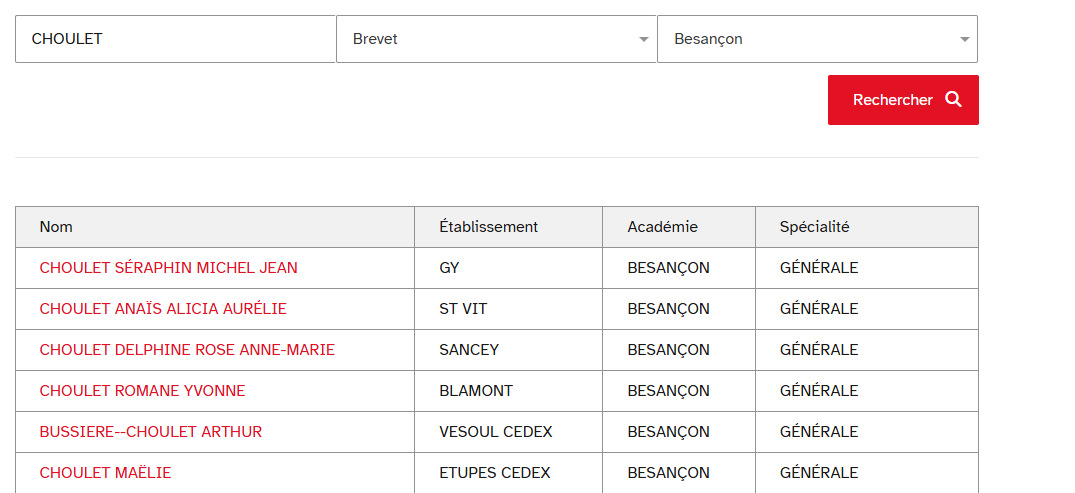The width and height of the screenshot is (1075, 493).
Task: Click the arrow of the Besançon dropdown
Action: click(x=965, y=40)
